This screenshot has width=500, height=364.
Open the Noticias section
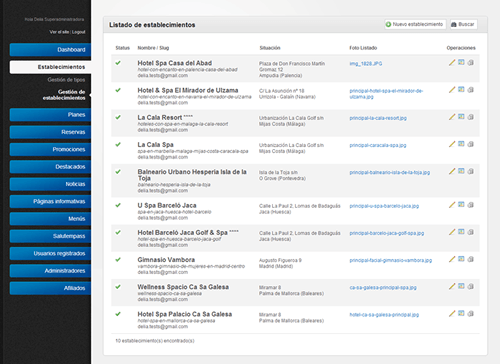tap(50, 184)
